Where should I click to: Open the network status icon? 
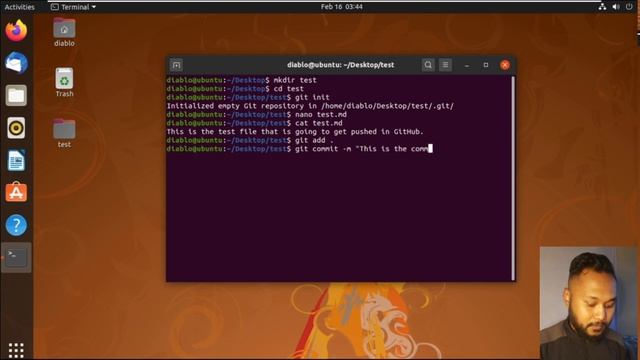[602, 7]
